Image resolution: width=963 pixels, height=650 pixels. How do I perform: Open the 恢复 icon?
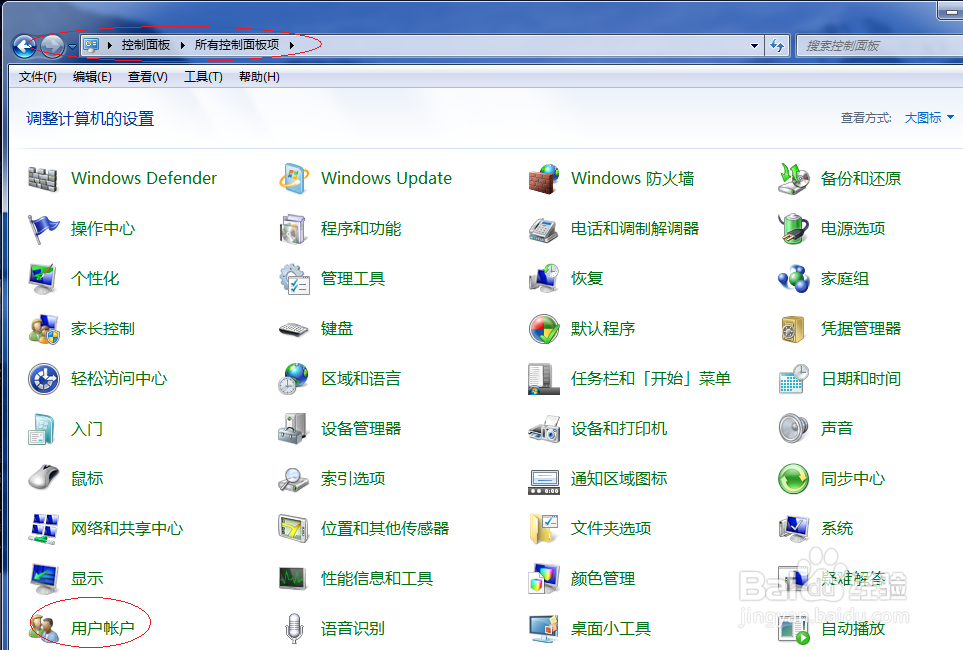click(544, 279)
